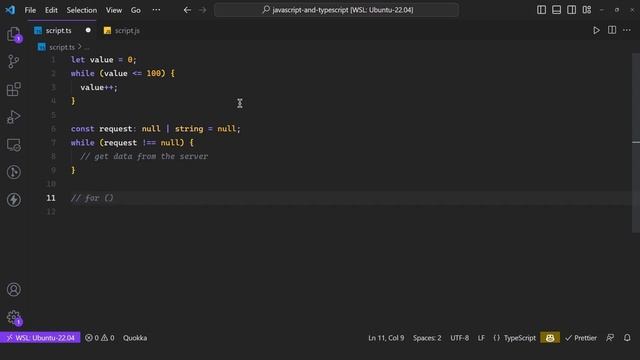Go forward with the right arrow
The image size is (640, 360).
coord(202,10)
